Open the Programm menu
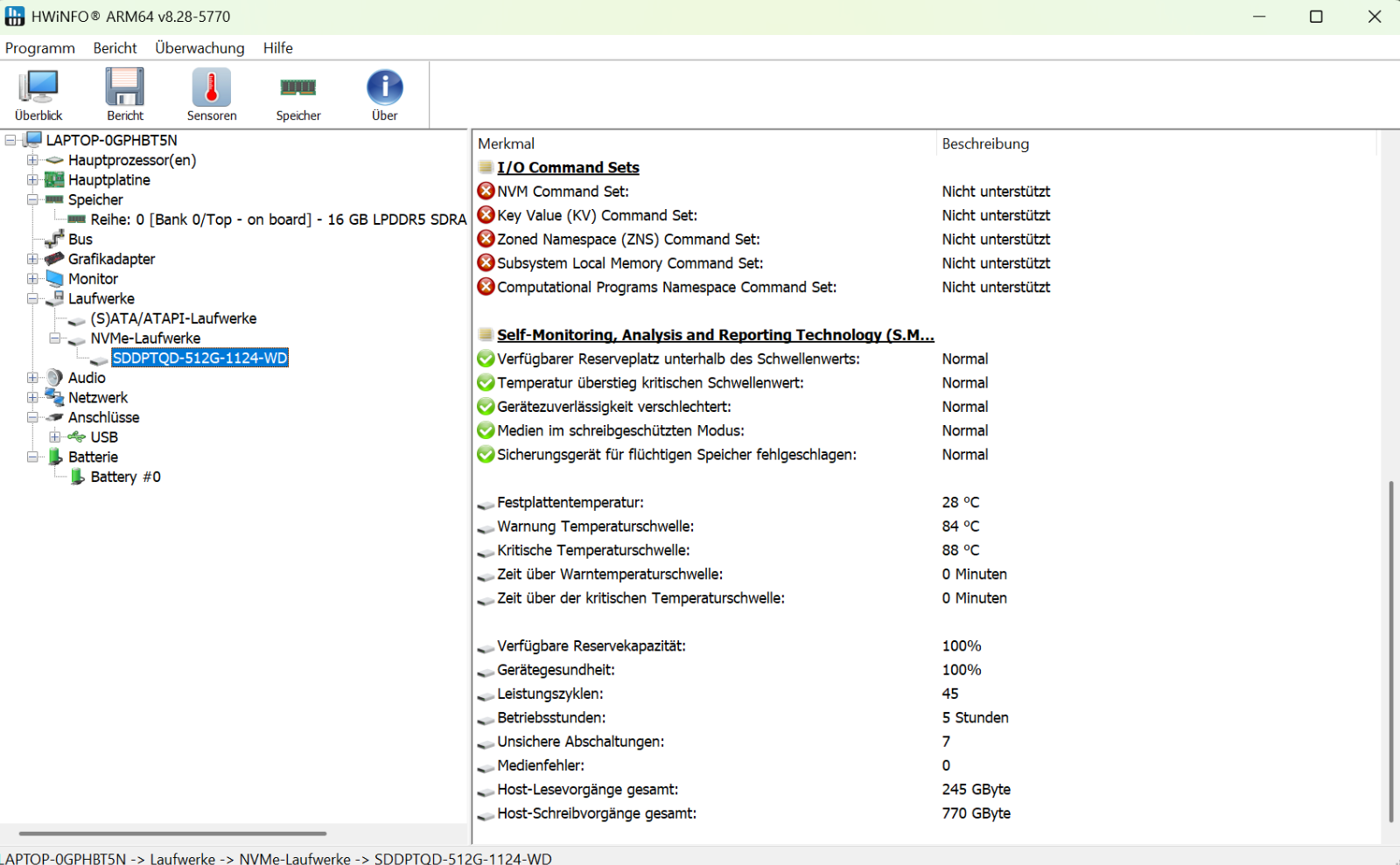Viewport: 1400px width, 865px height. (40, 48)
